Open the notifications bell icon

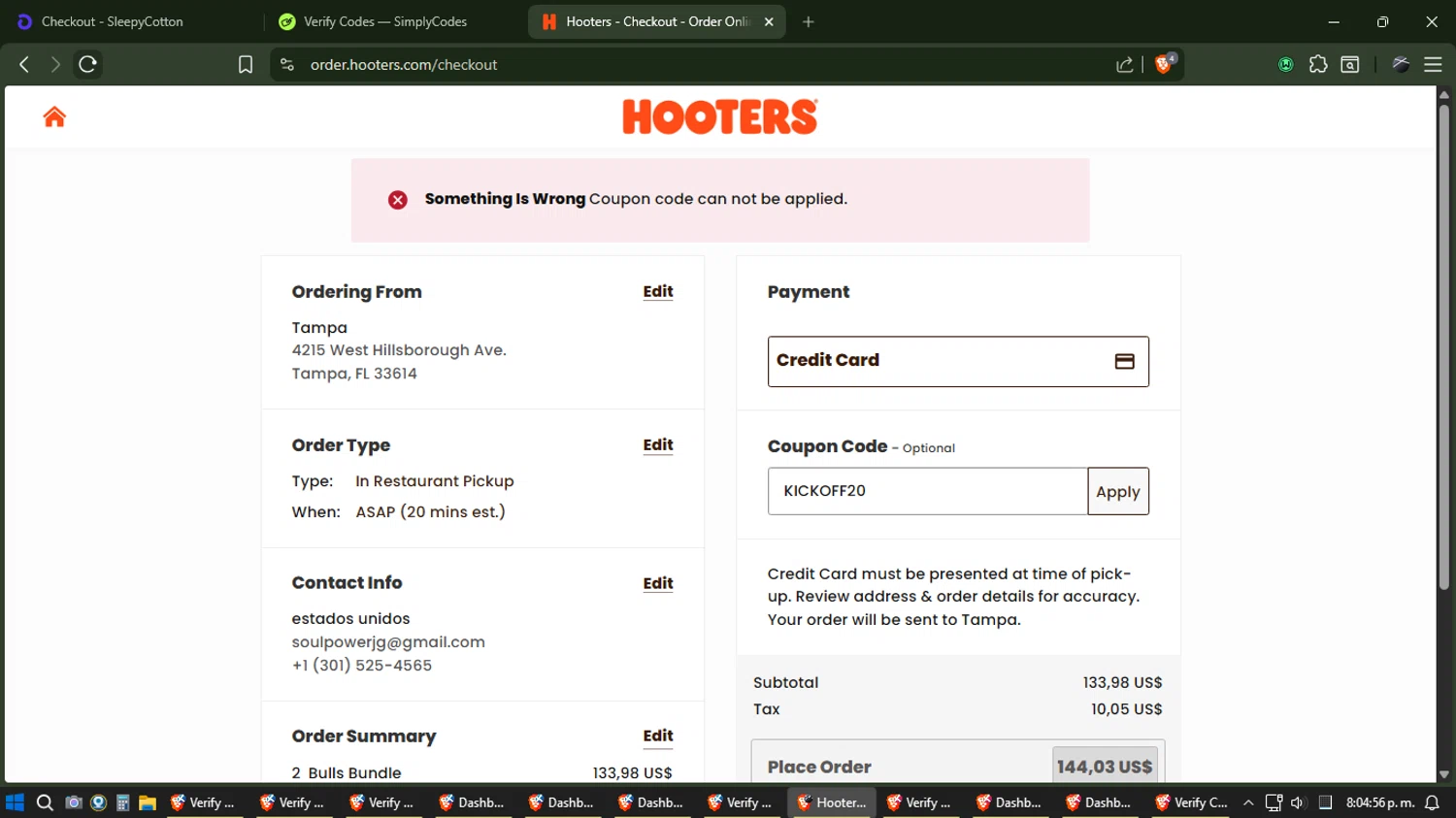tap(1432, 802)
